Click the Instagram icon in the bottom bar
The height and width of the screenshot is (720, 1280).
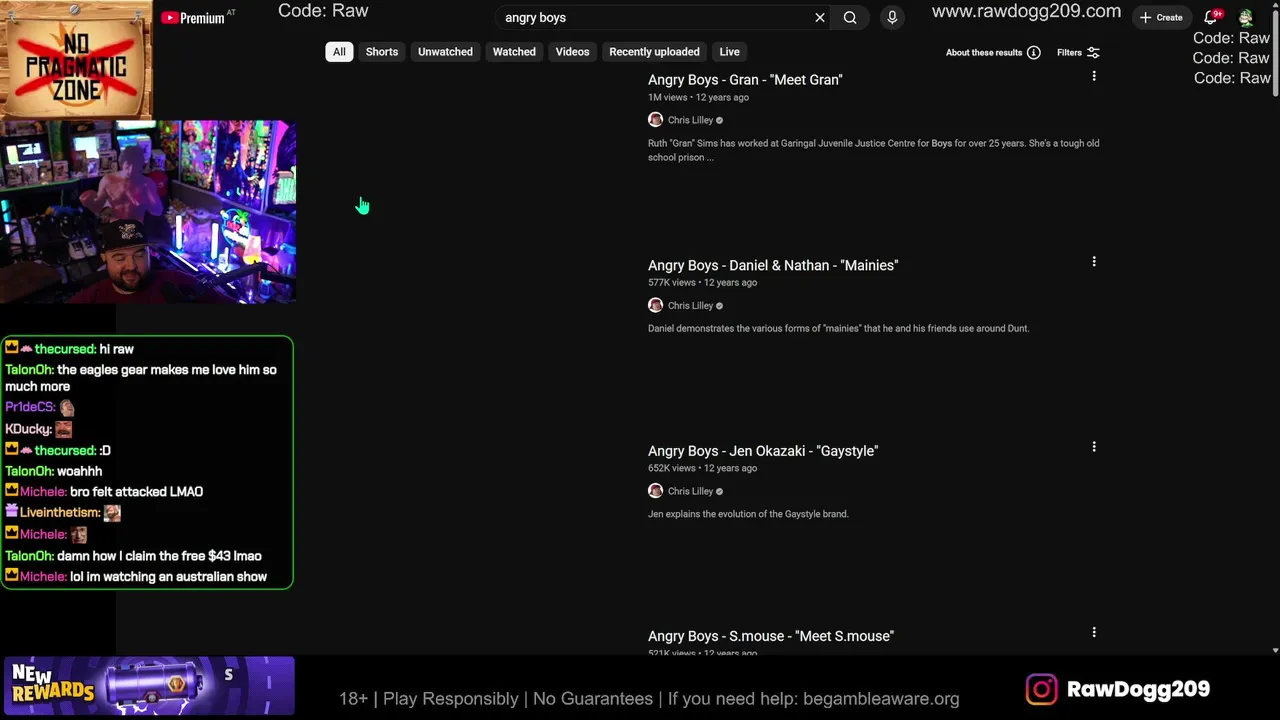coord(1041,689)
